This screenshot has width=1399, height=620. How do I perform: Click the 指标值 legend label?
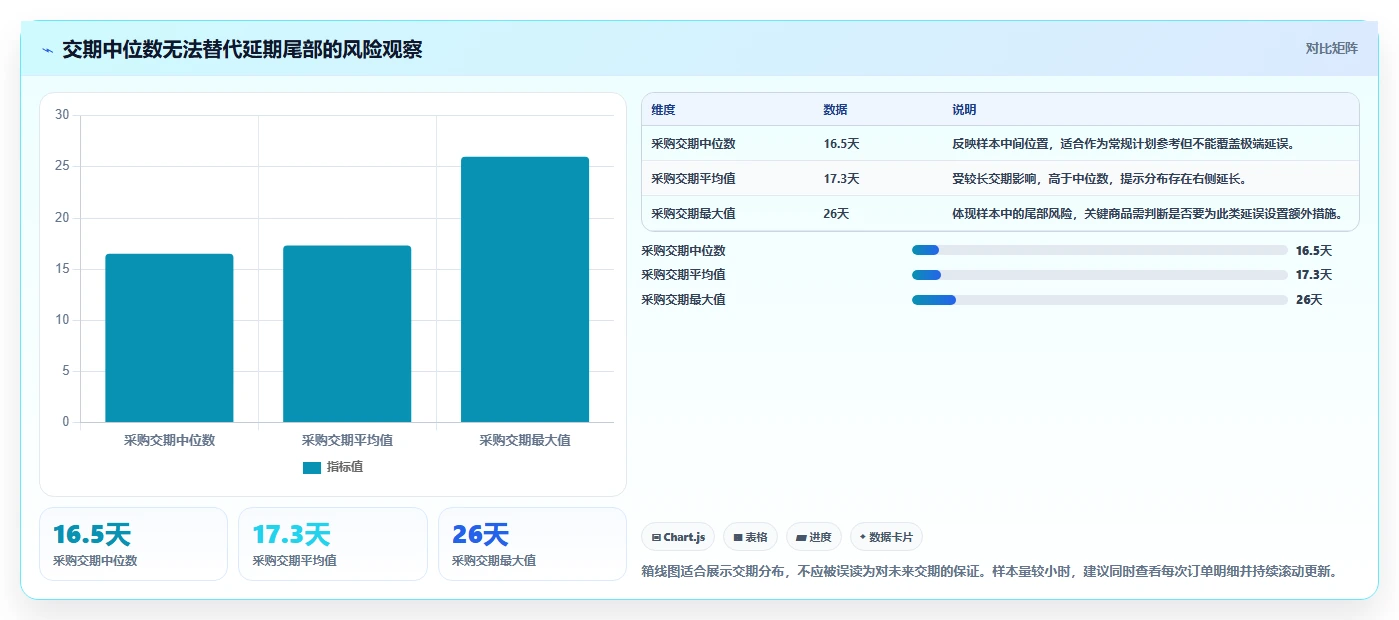coord(345,467)
